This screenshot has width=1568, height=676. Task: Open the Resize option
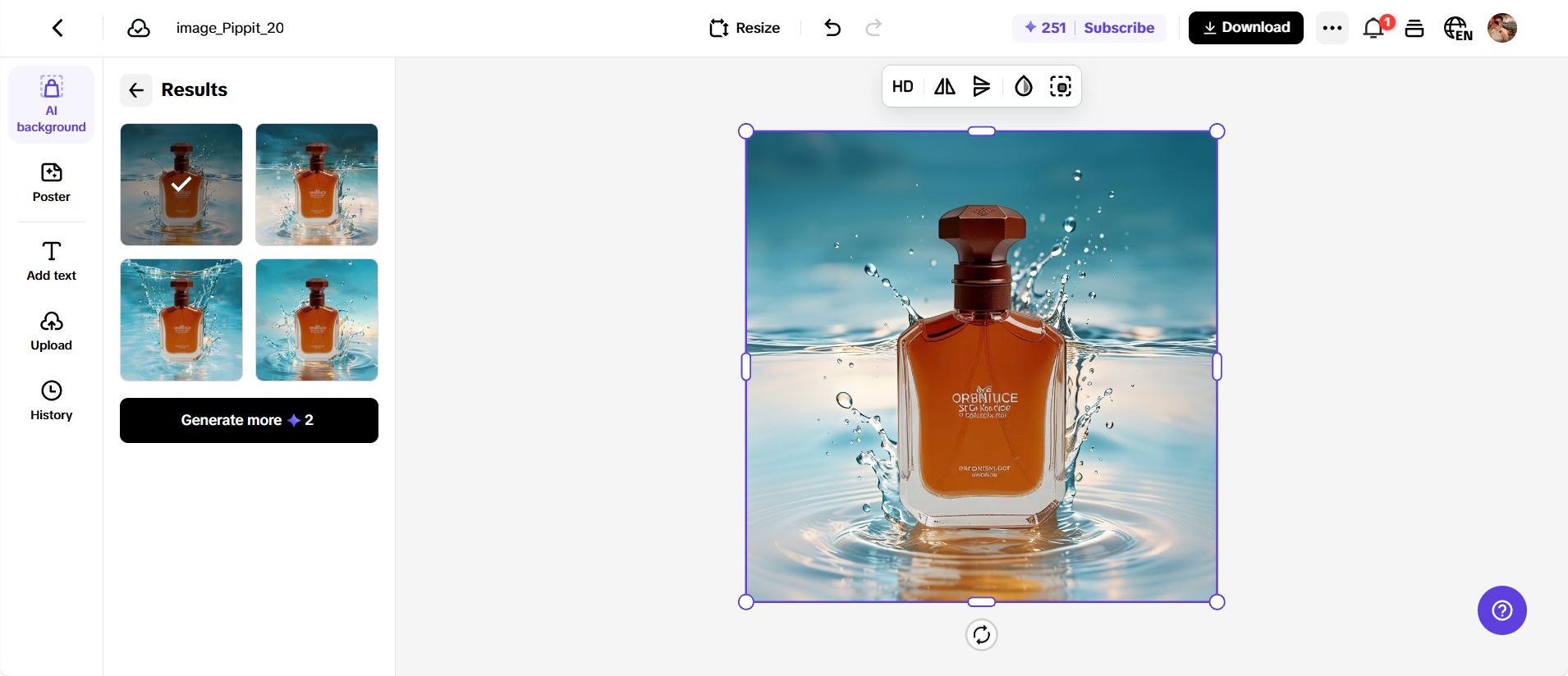tap(745, 28)
